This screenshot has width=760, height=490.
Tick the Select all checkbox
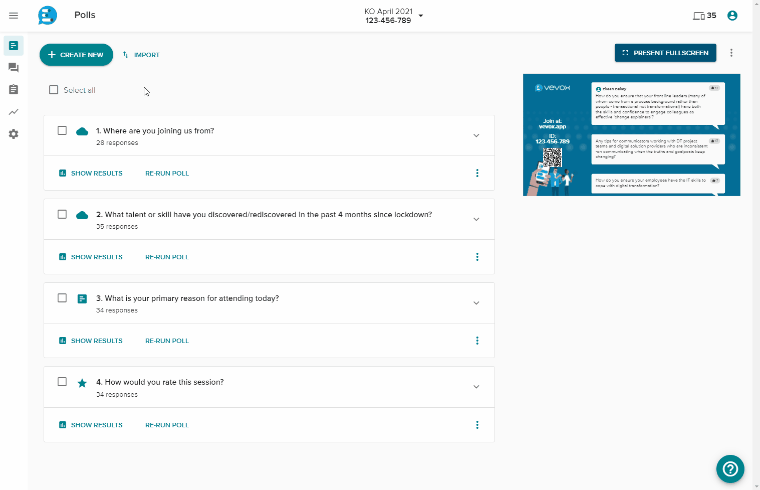53,90
